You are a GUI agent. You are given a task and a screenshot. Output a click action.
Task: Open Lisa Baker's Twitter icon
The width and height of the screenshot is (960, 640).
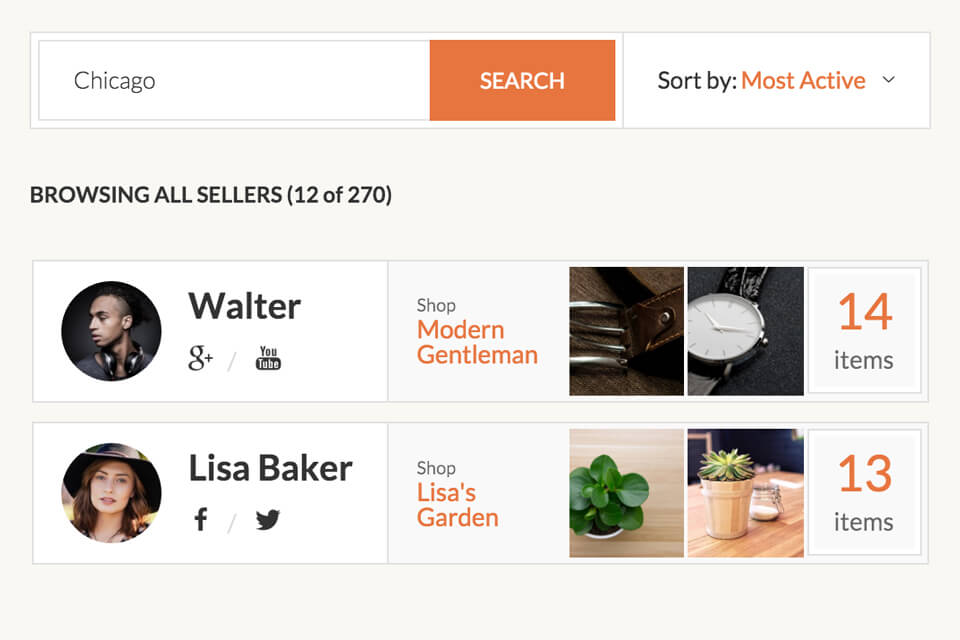click(268, 519)
